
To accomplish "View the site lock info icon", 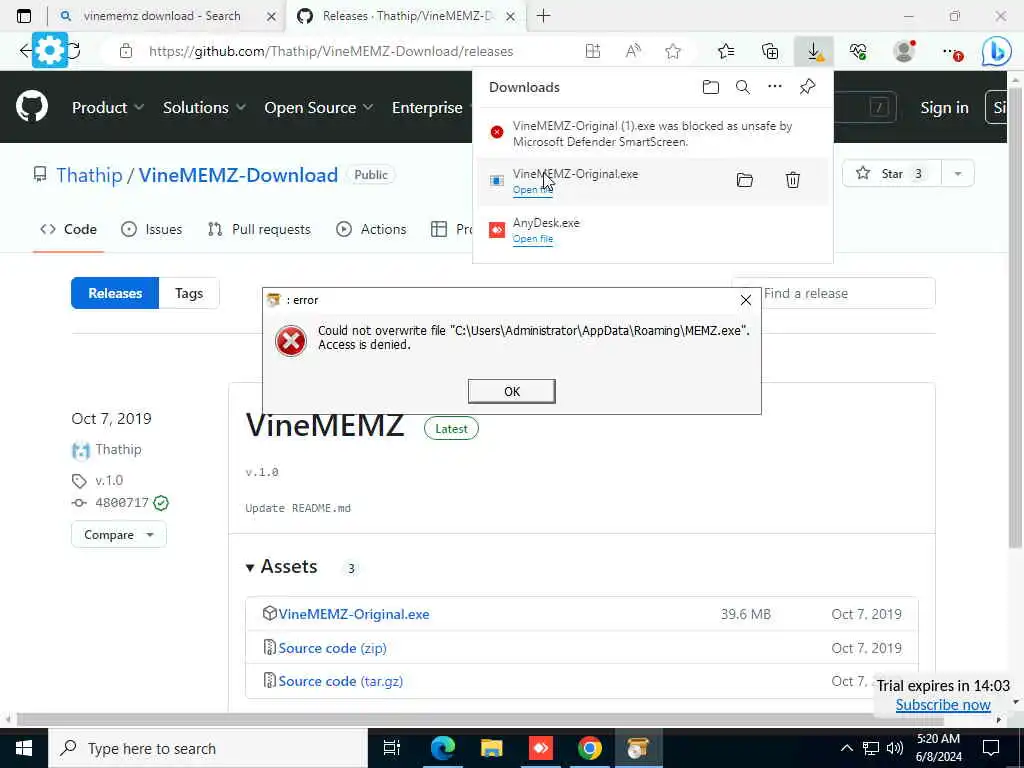I will 126,52.
